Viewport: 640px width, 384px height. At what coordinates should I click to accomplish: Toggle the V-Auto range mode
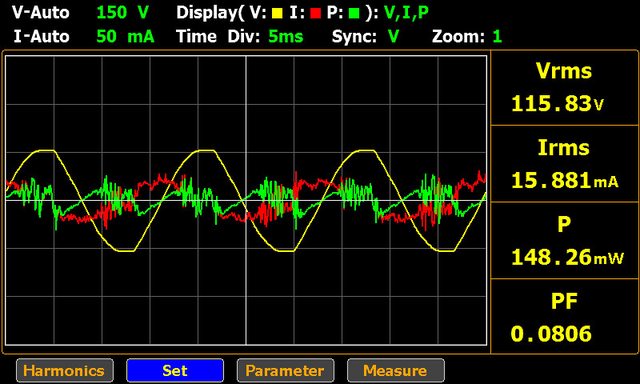coord(40,13)
